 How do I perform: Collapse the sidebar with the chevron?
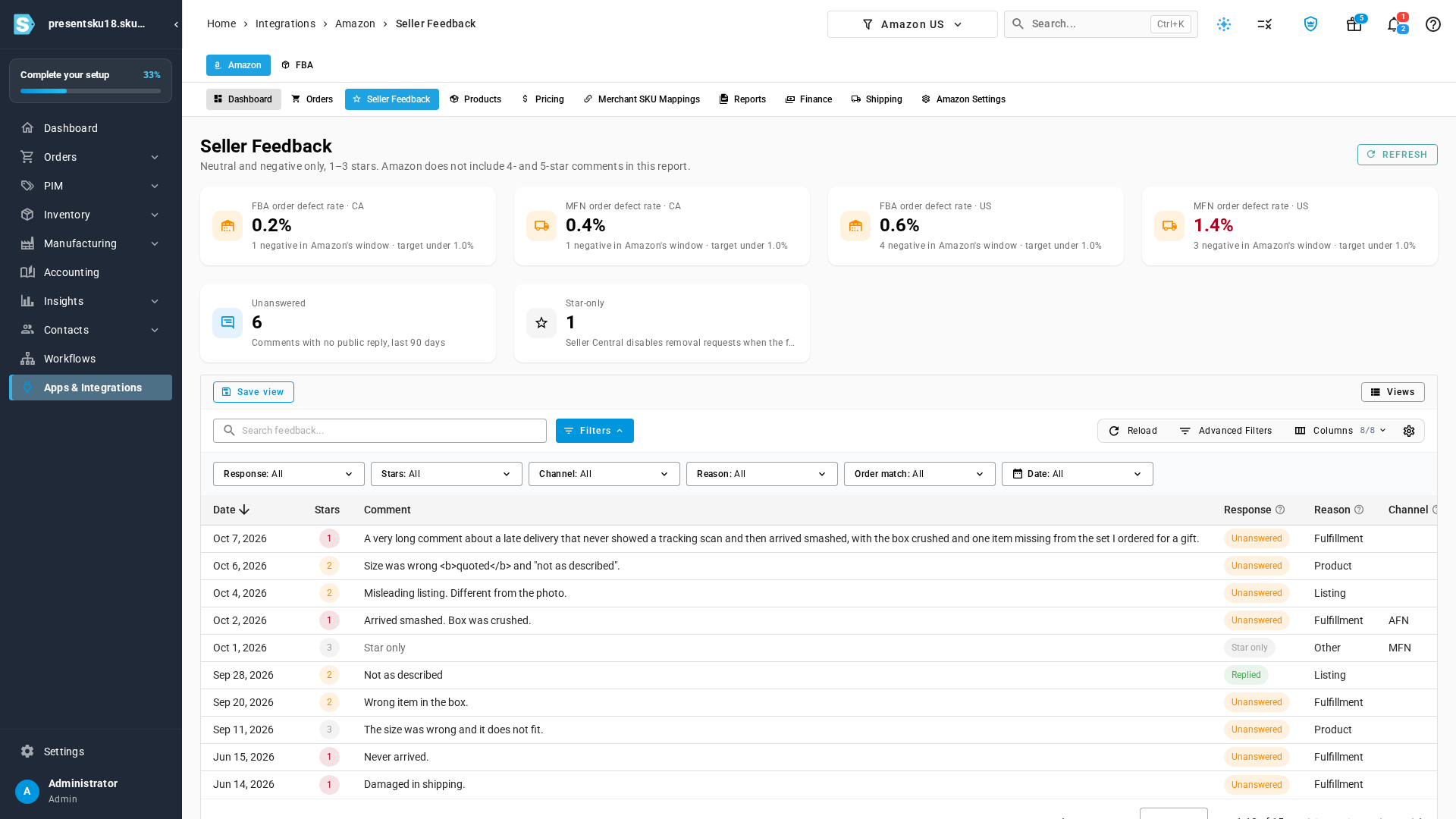tap(176, 24)
